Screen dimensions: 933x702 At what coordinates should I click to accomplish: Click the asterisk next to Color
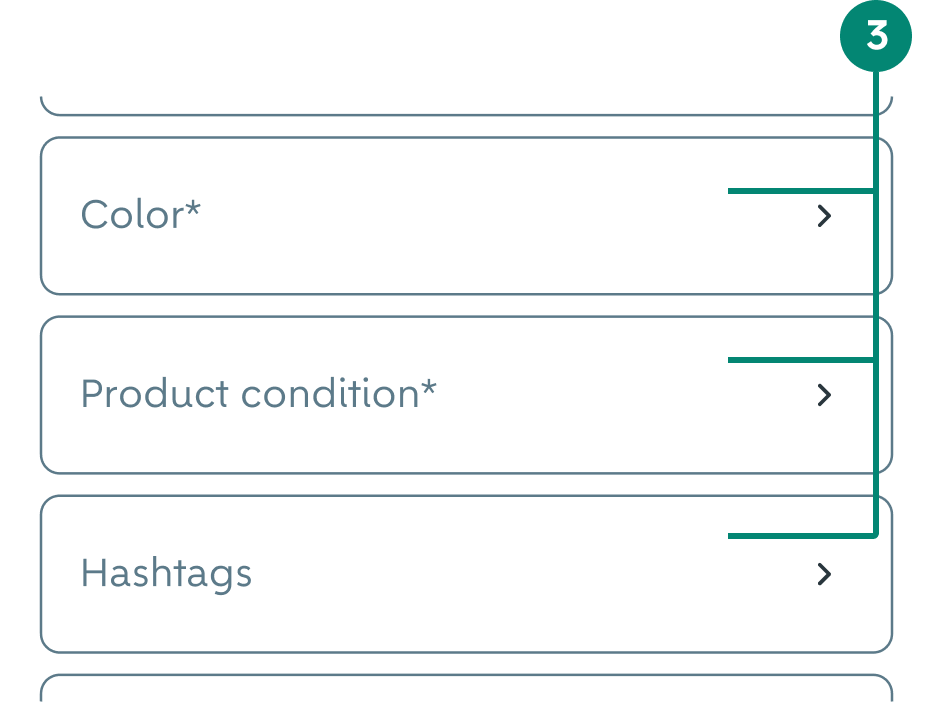pos(193,209)
